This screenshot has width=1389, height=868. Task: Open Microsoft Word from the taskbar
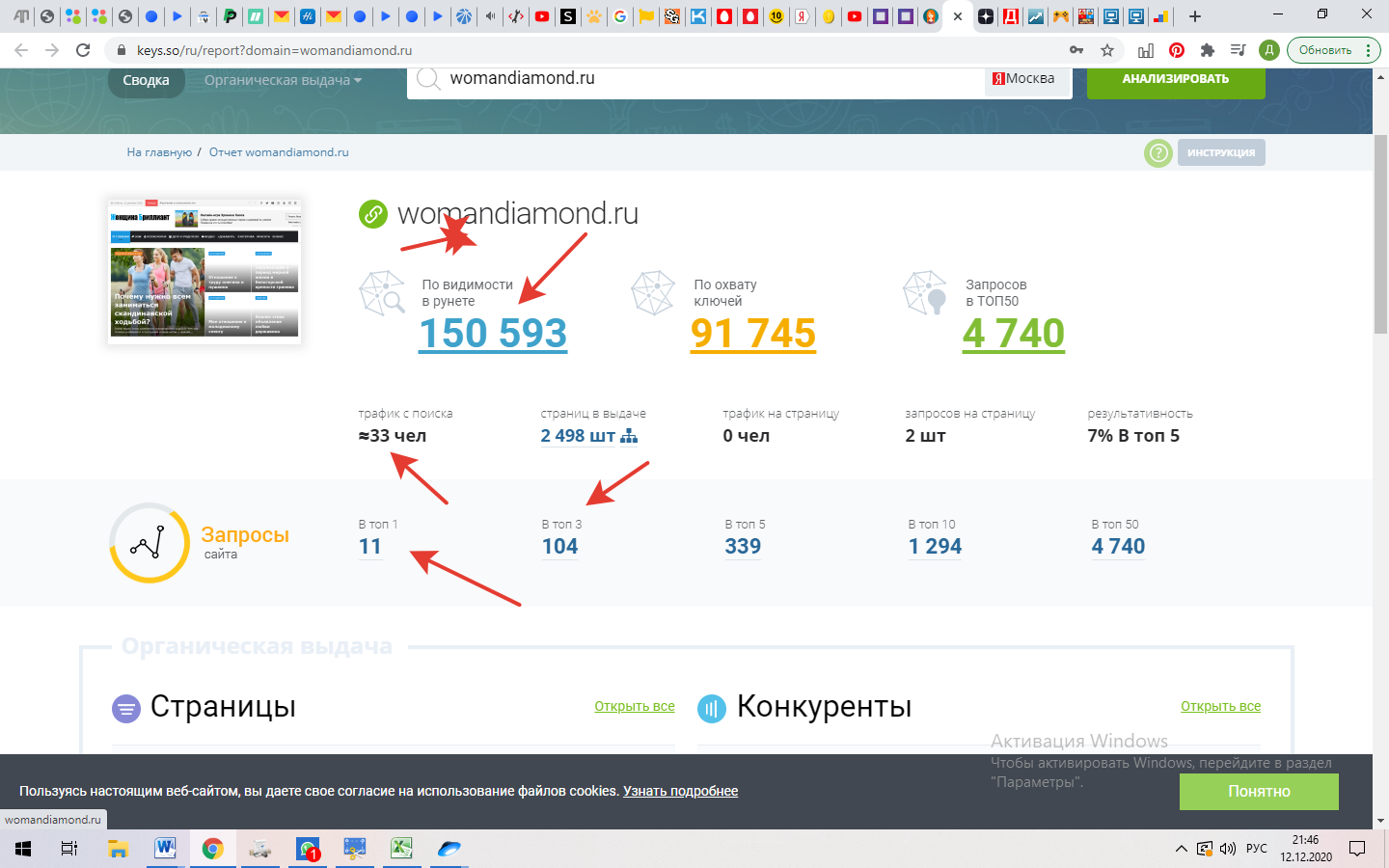(166, 849)
